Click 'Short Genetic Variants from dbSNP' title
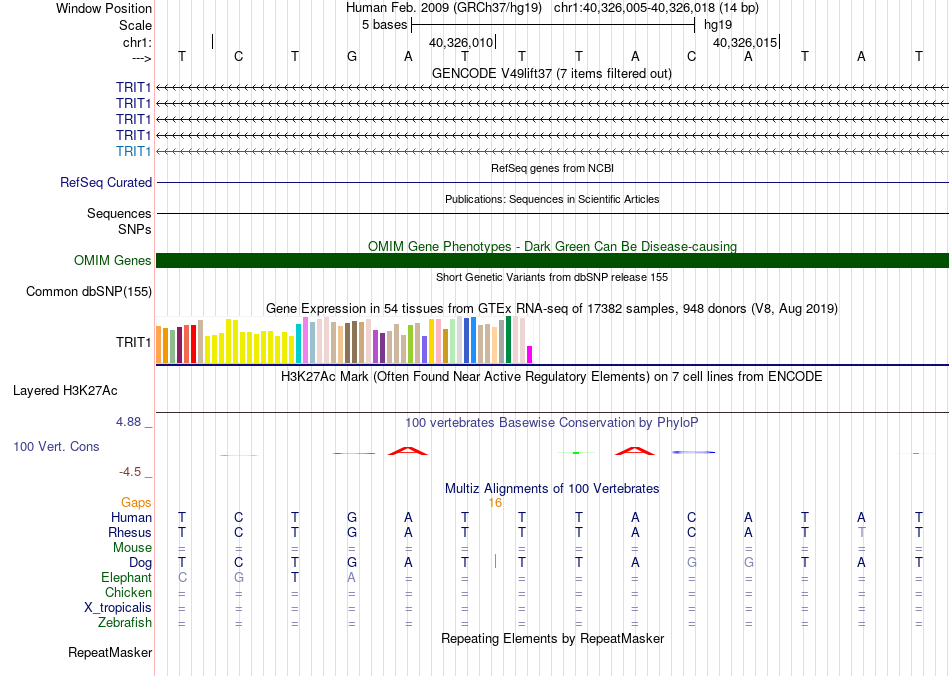This screenshot has width=950, height=676. 552,277
